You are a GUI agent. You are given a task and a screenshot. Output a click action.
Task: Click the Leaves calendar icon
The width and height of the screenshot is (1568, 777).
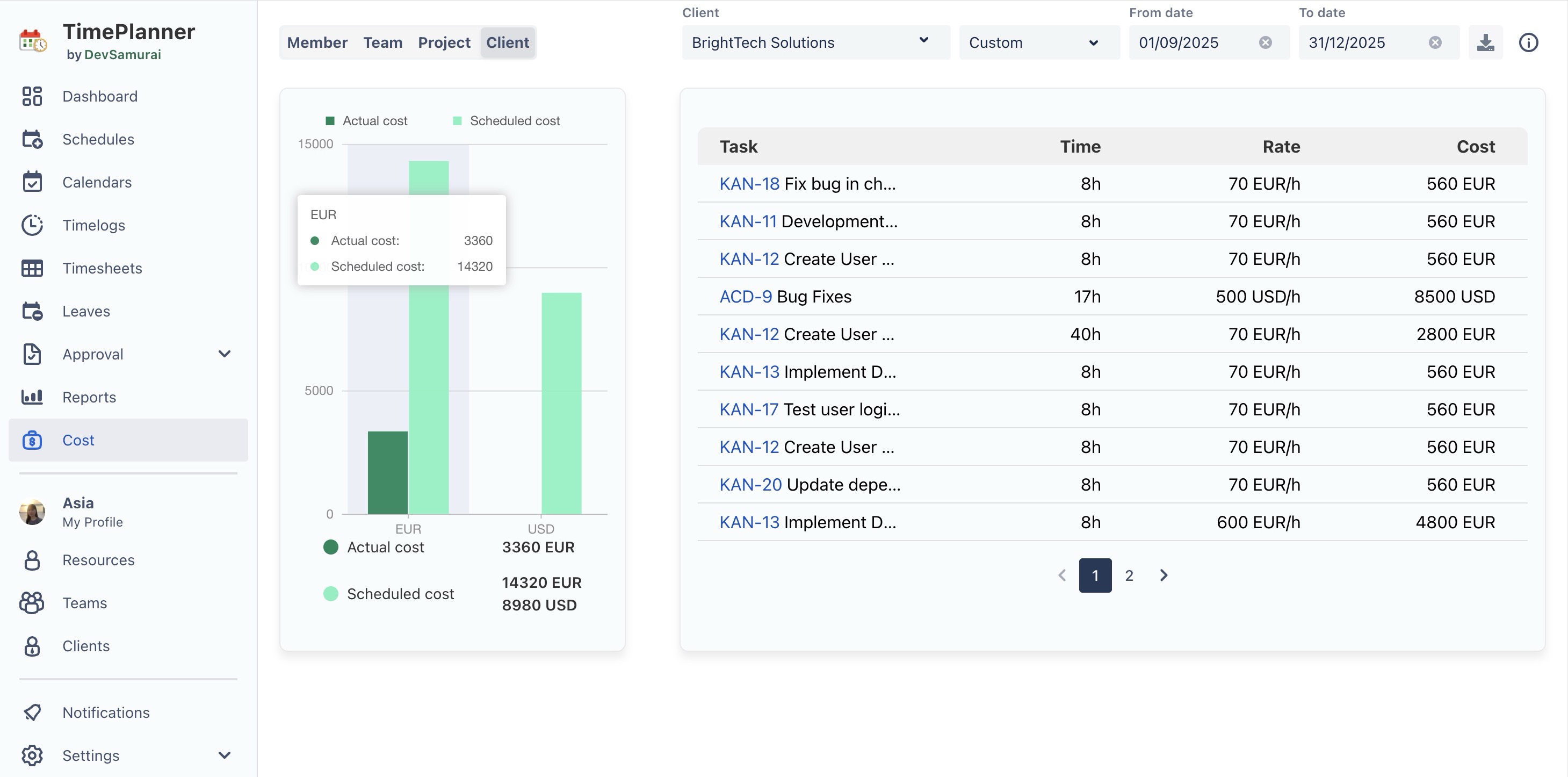pos(32,311)
